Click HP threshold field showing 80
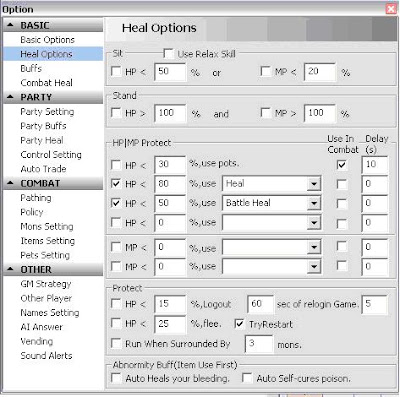Image resolution: width=400 pixels, height=397 pixels. 170,184
